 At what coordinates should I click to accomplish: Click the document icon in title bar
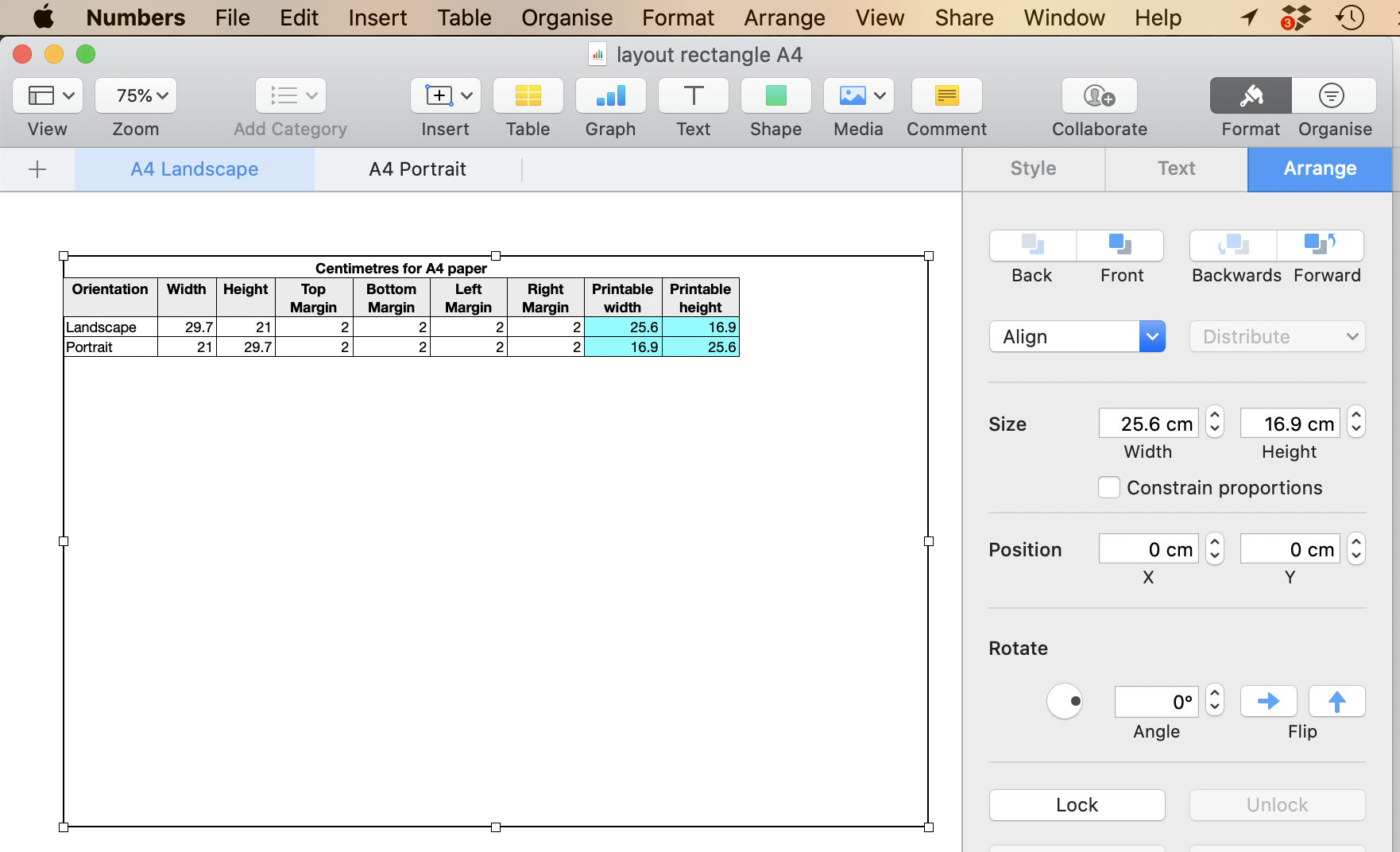pyautogui.click(x=598, y=55)
